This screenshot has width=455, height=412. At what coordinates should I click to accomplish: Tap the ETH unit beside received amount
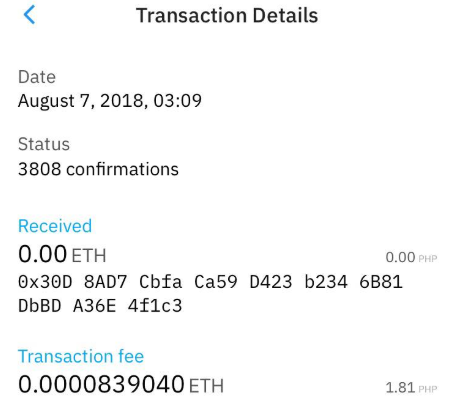89,256
